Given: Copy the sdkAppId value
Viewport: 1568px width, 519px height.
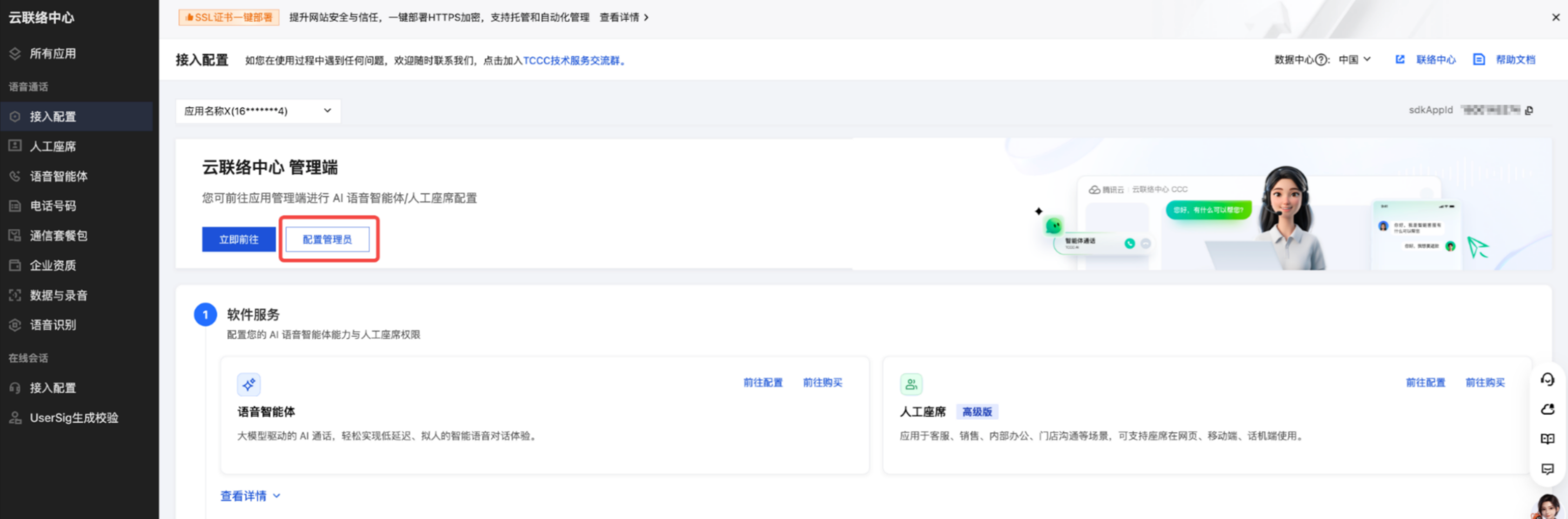Looking at the screenshot, I should (1529, 110).
